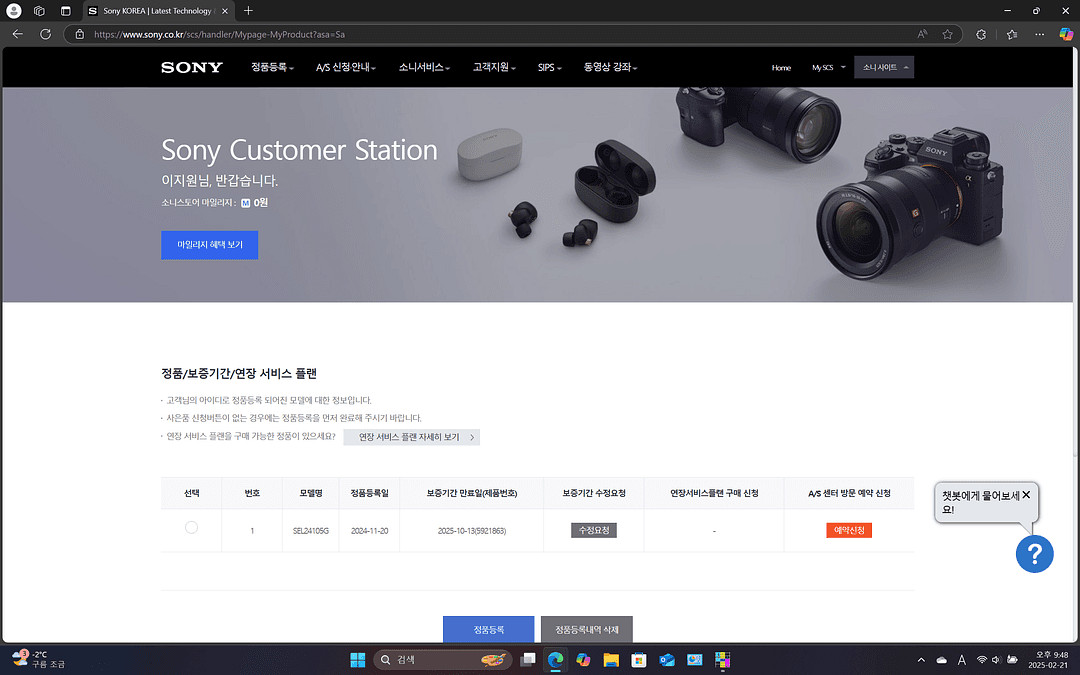Open File Explorer from the taskbar
Image resolution: width=1080 pixels, height=675 pixels.
[x=611, y=660]
